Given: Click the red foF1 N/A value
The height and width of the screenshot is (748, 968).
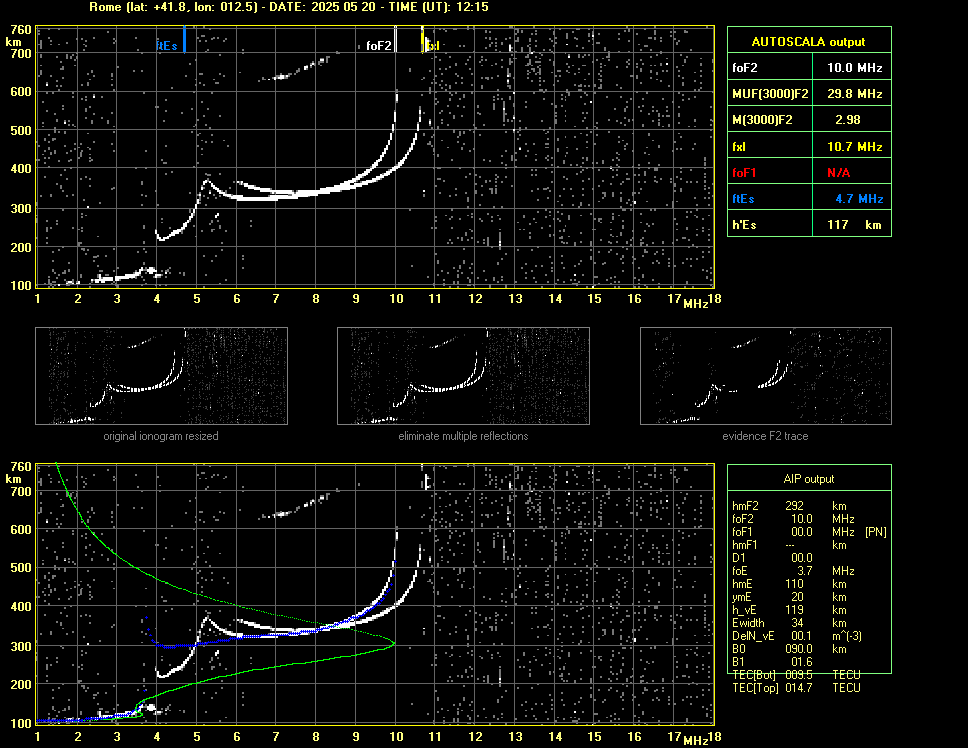Looking at the screenshot, I should point(838,173).
